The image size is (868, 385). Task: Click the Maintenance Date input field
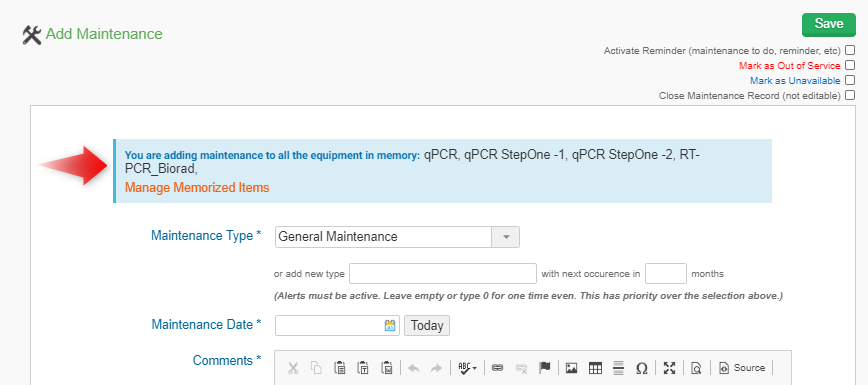[x=337, y=325]
